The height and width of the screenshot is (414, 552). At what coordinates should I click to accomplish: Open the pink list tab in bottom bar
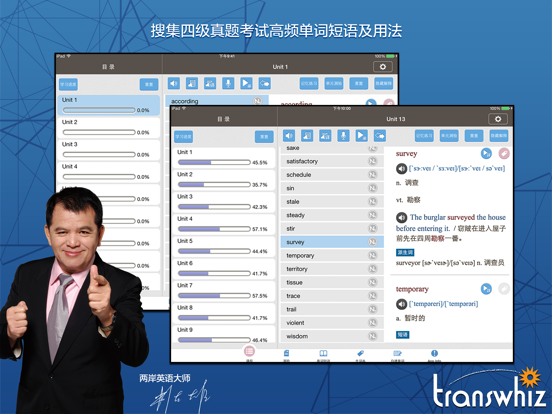[249, 352]
